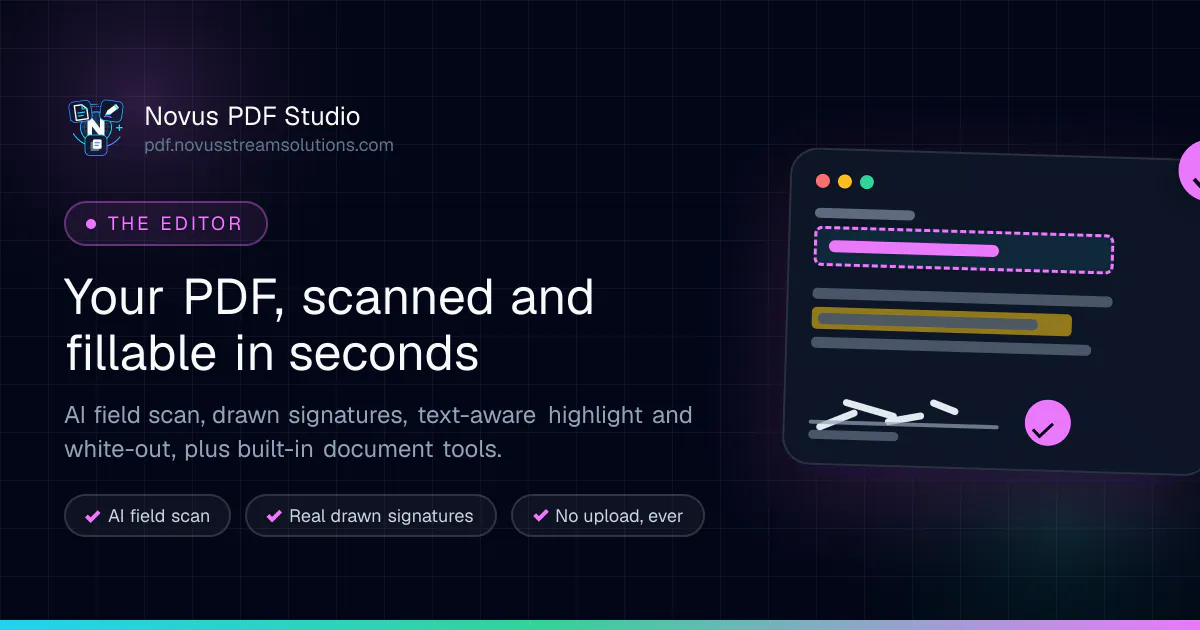Click the Novus PDF Studio title
This screenshot has width=1200, height=630.
pos(252,116)
